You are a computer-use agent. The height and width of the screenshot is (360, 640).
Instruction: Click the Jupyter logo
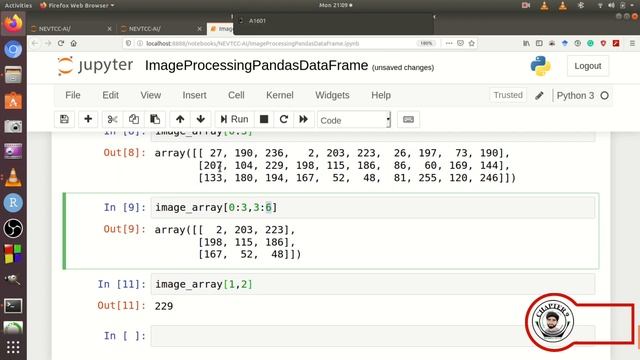[x=95, y=65]
